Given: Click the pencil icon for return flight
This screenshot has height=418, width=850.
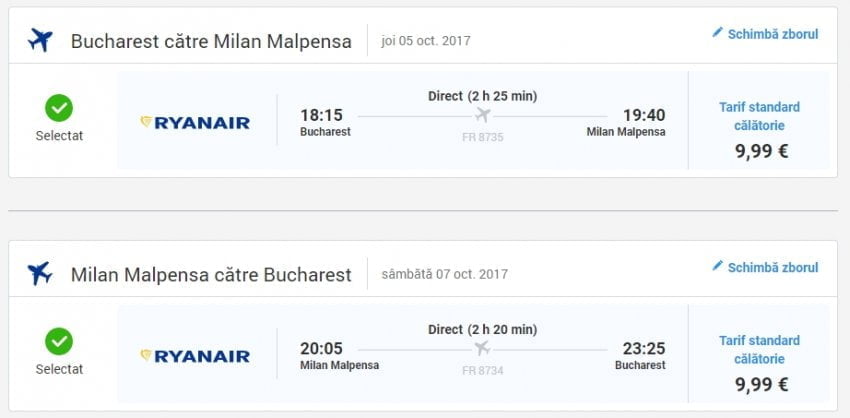Looking at the screenshot, I should click(717, 266).
